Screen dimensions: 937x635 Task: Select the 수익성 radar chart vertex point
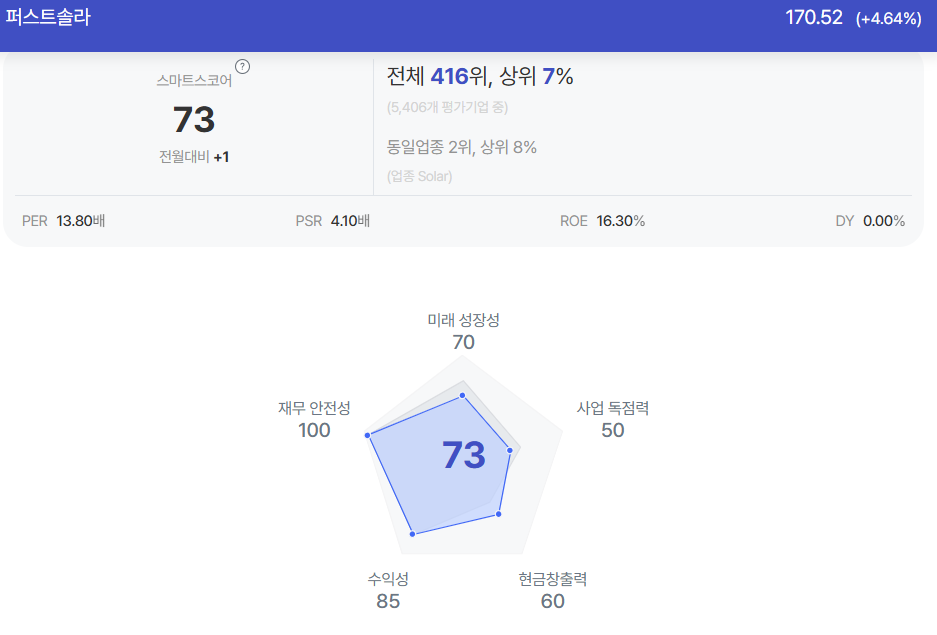[412, 533]
